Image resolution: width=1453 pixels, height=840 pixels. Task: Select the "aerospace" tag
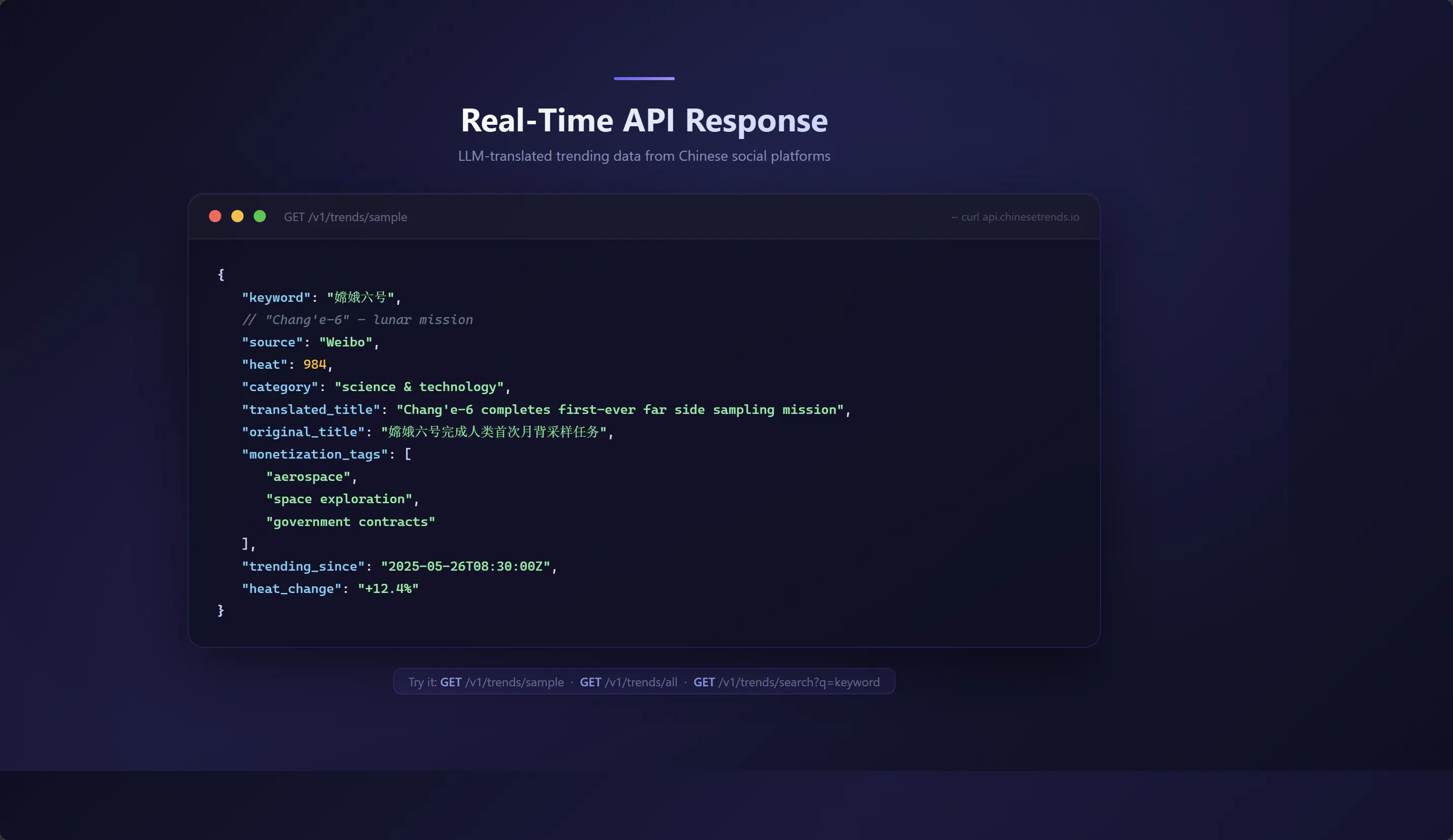pos(308,477)
